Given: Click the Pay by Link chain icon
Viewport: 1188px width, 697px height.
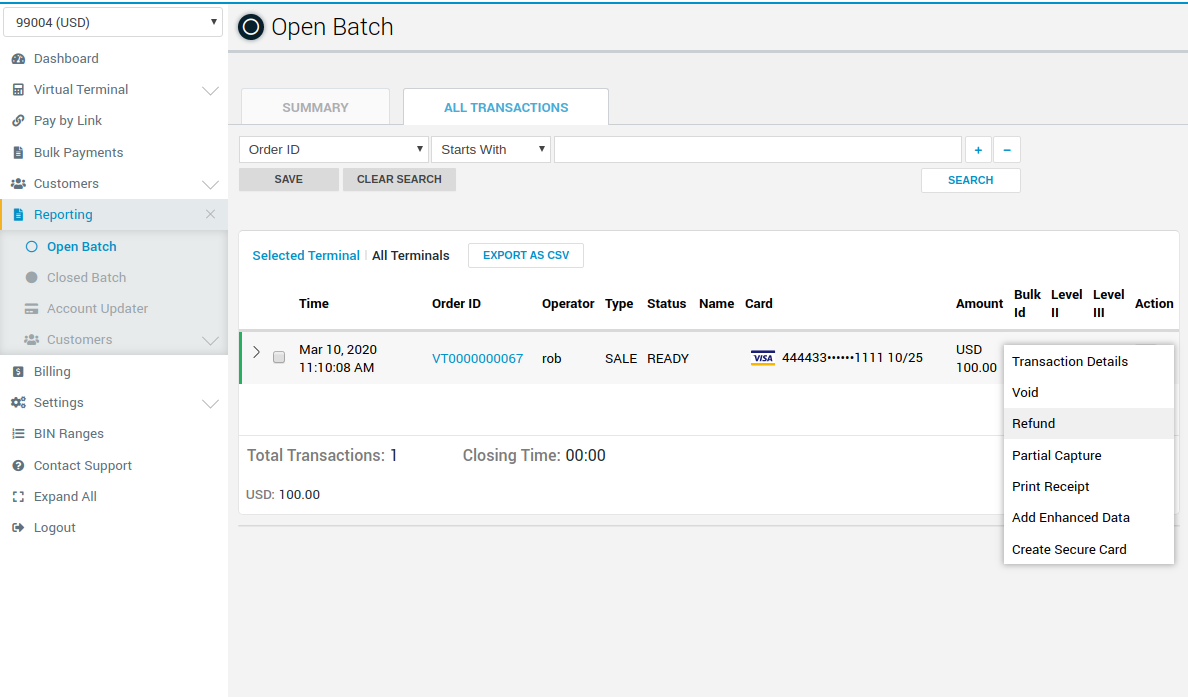Looking at the screenshot, I should (18, 121).
